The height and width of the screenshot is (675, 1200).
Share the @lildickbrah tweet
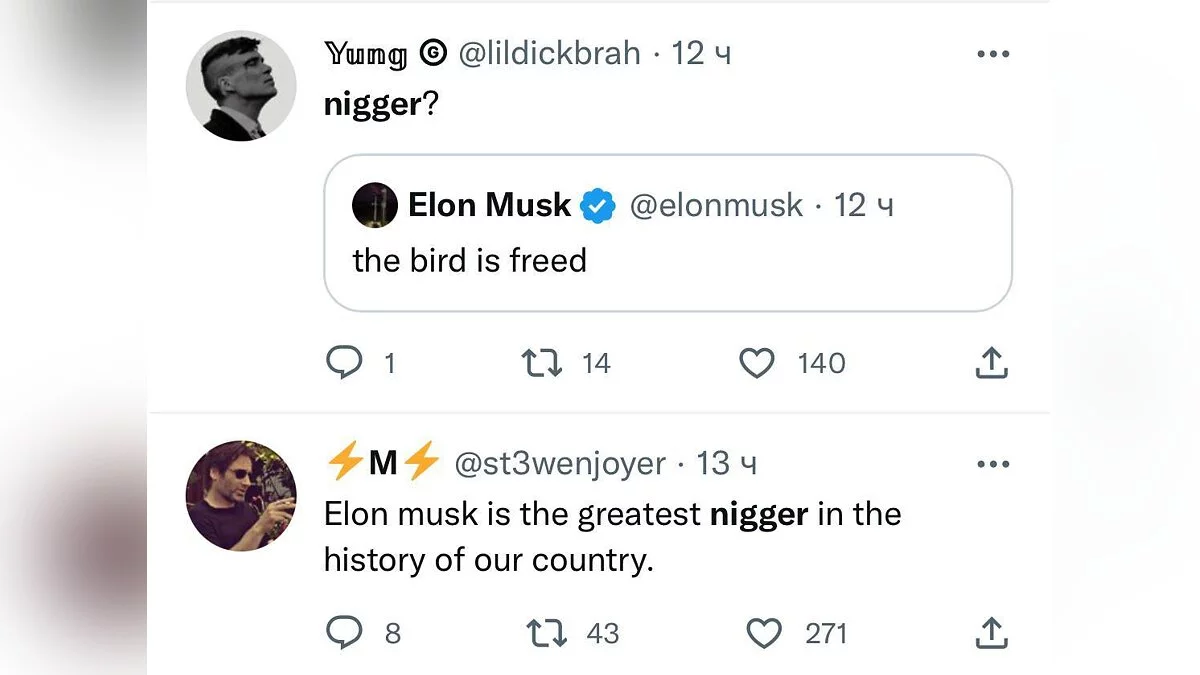tap(991, 363)
